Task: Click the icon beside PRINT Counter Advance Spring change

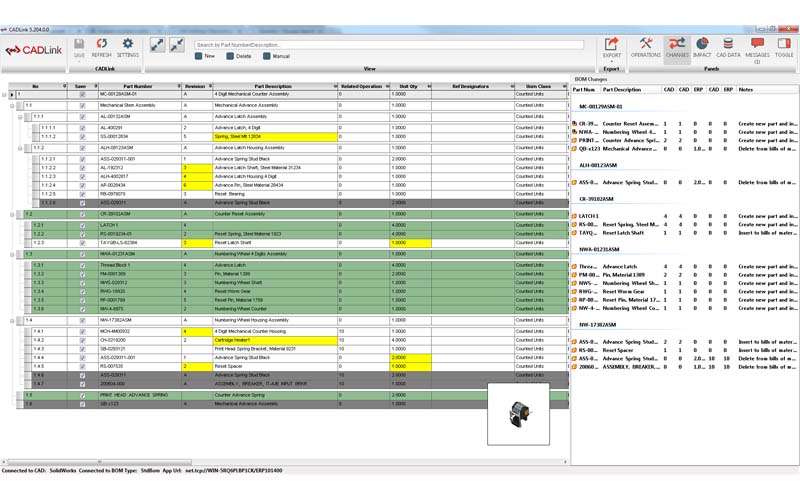Action: pyautogui.click(x=574, y=140)
